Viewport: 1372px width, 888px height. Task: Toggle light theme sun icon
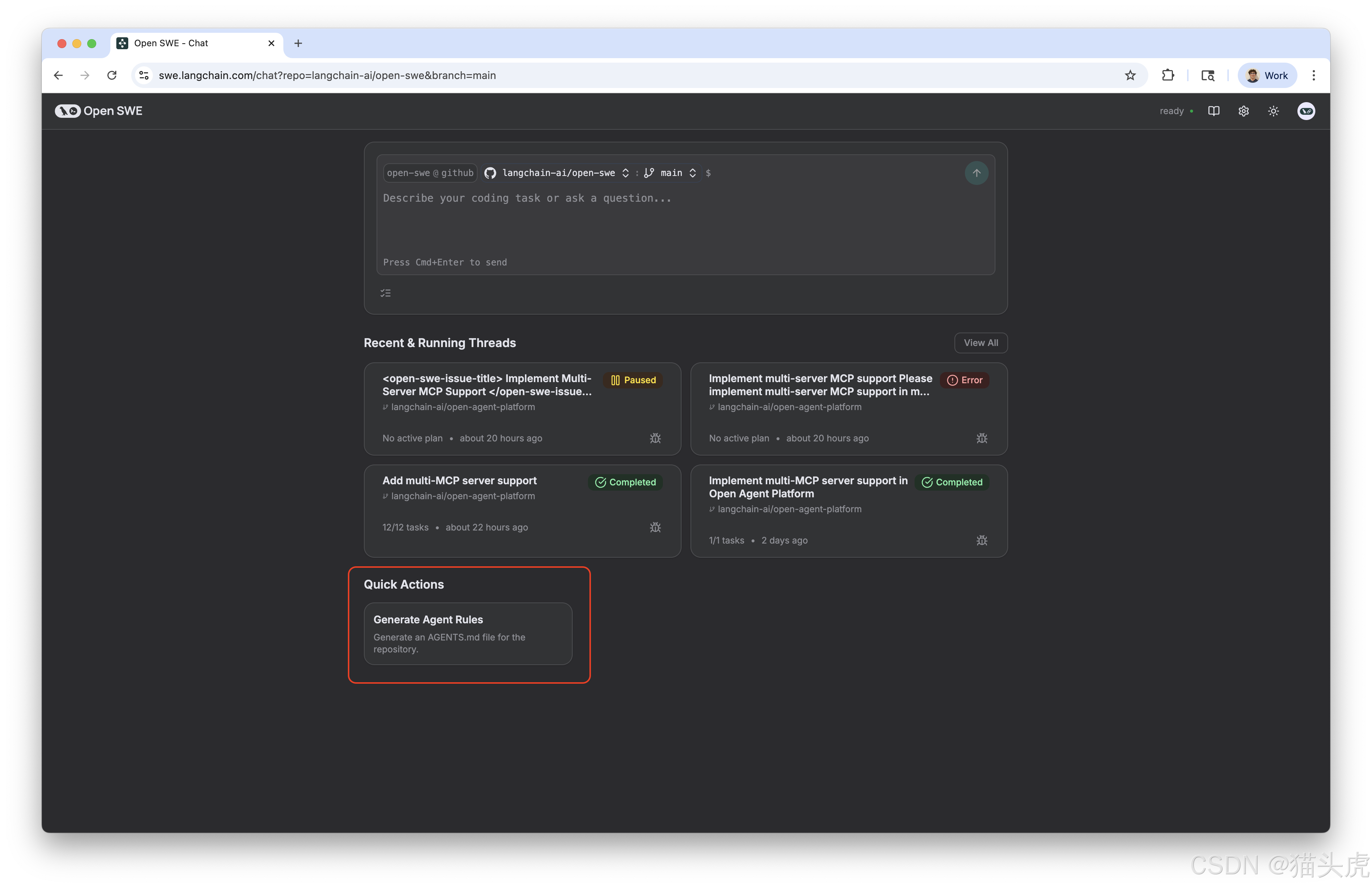(1274, 111)
